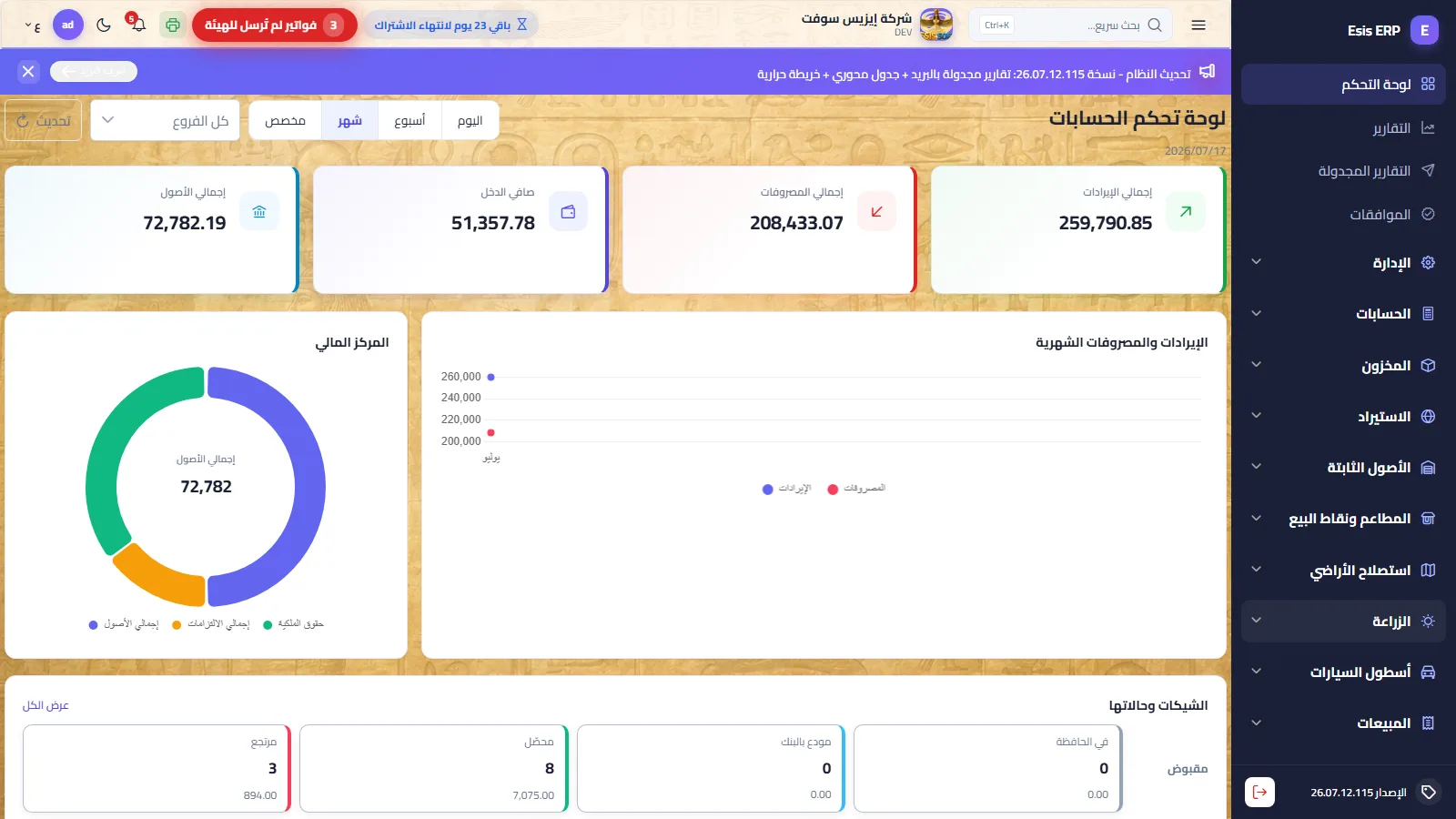The width and height of the screenshot is (1456, 819).
Task: Switch to the اليوم period tab
Action: [470, 120]
